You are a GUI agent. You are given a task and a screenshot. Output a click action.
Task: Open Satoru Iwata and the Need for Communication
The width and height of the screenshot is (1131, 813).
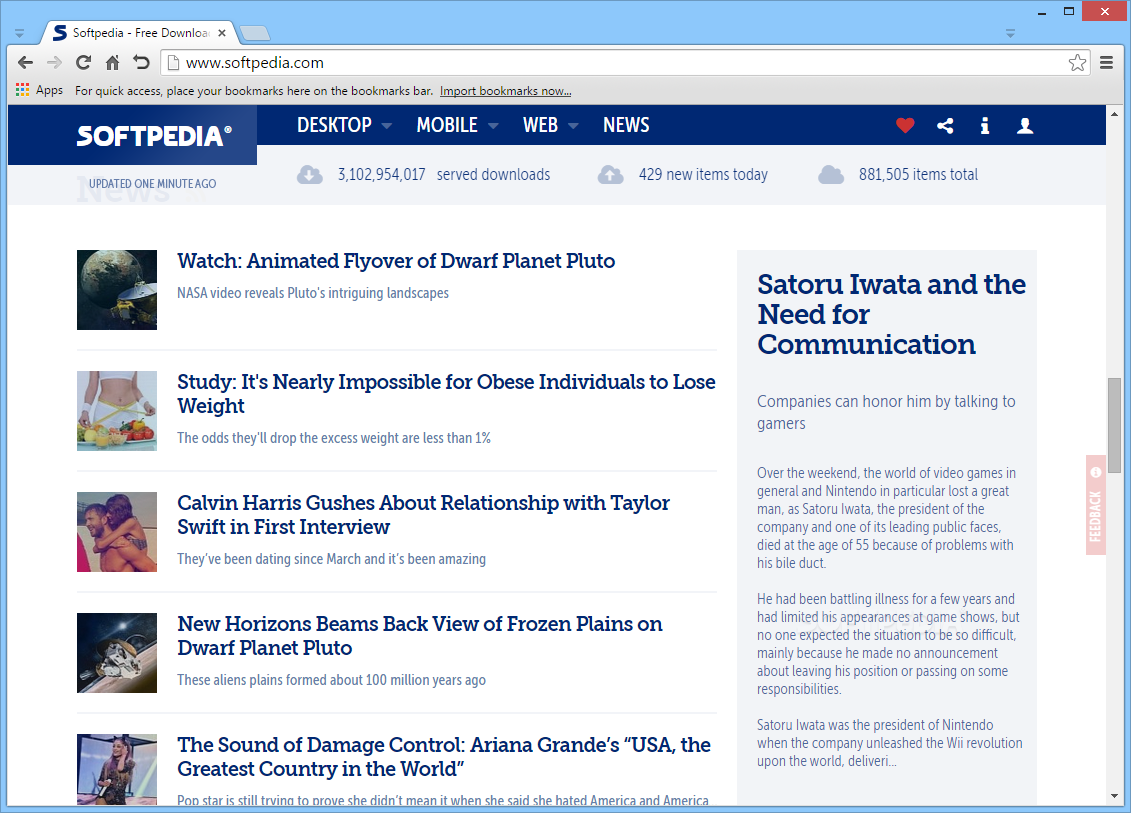point(891,314)
